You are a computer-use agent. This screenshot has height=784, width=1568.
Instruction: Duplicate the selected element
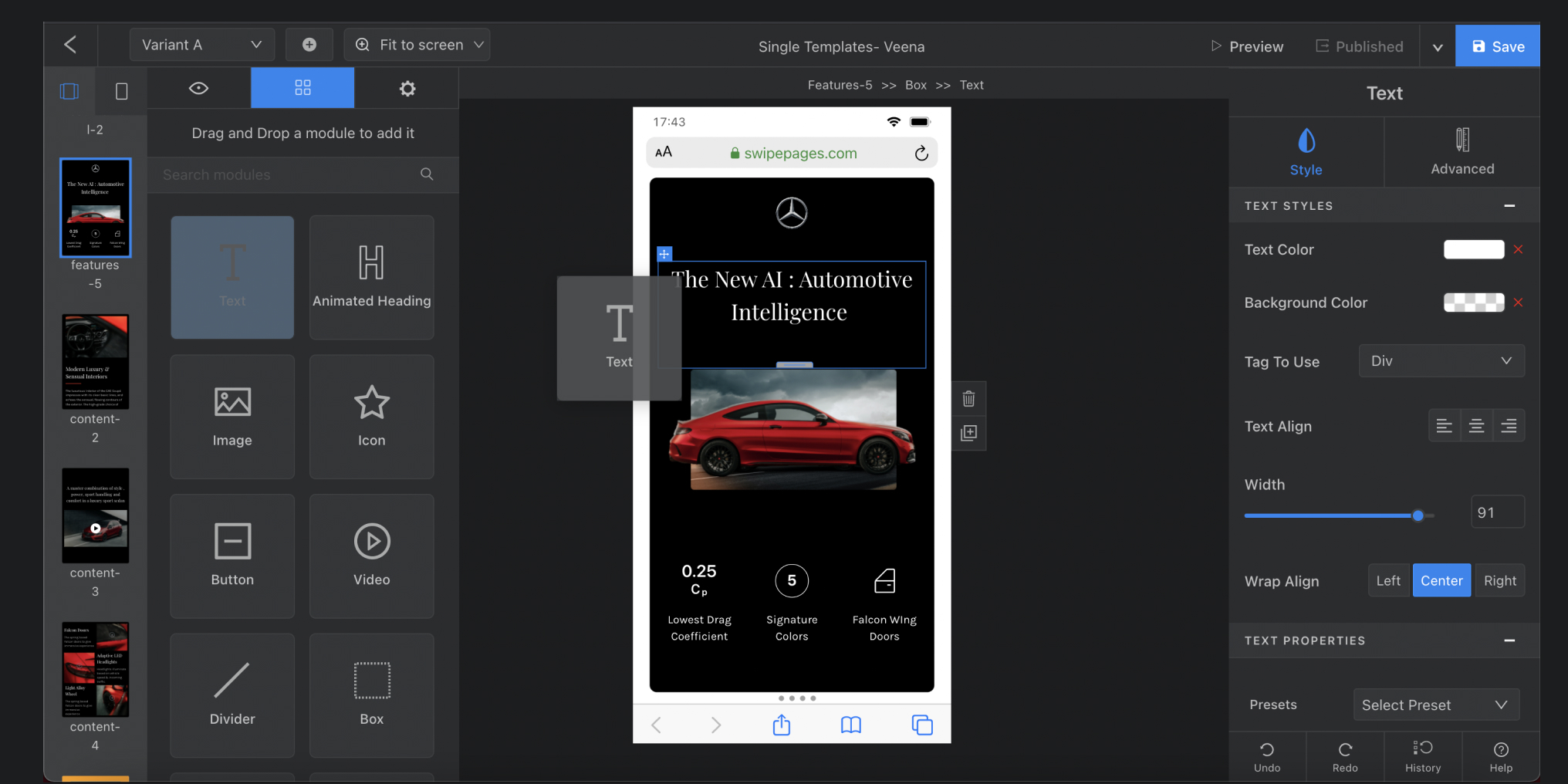[x=968, y=433]
